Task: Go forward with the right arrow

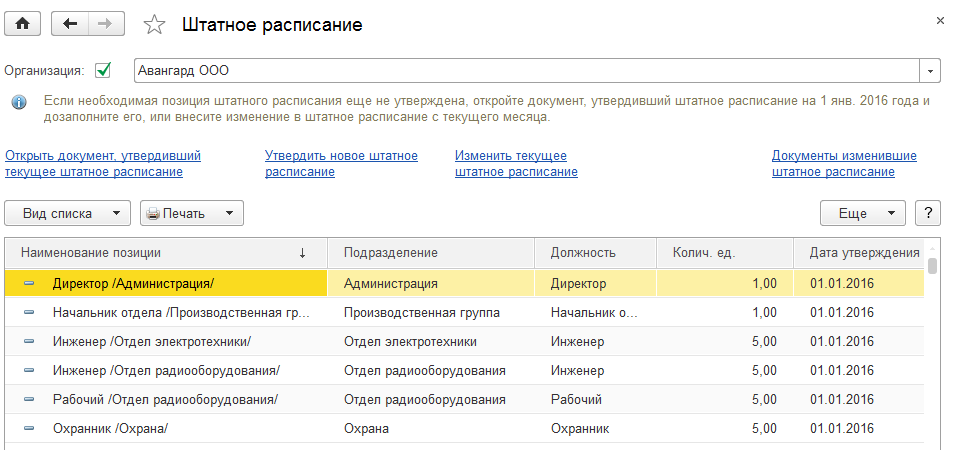Action: tap(106, 24)
